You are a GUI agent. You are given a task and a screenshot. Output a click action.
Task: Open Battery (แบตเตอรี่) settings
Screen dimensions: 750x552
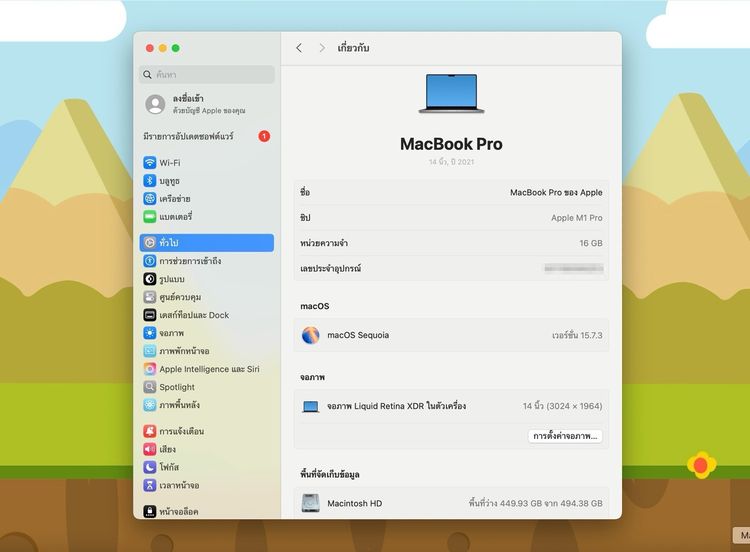tap(175, 217)
